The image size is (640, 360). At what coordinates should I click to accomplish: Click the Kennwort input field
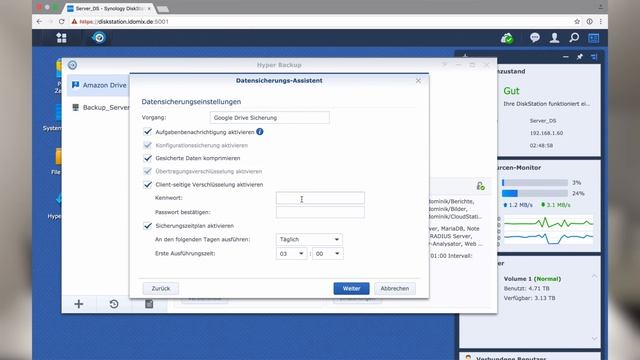(320, 198)
